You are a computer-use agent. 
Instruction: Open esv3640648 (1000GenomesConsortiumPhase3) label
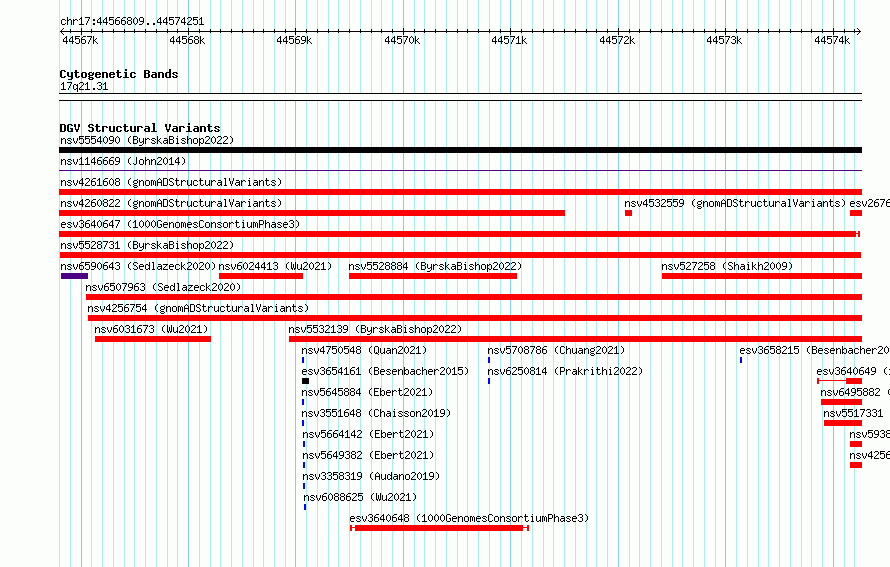469,518
